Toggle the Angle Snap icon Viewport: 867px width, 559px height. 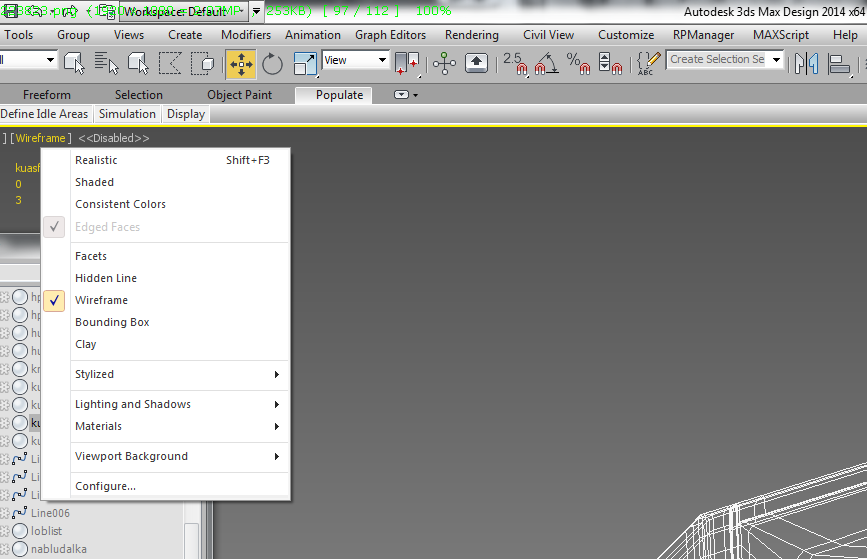(x=547, y=63)
